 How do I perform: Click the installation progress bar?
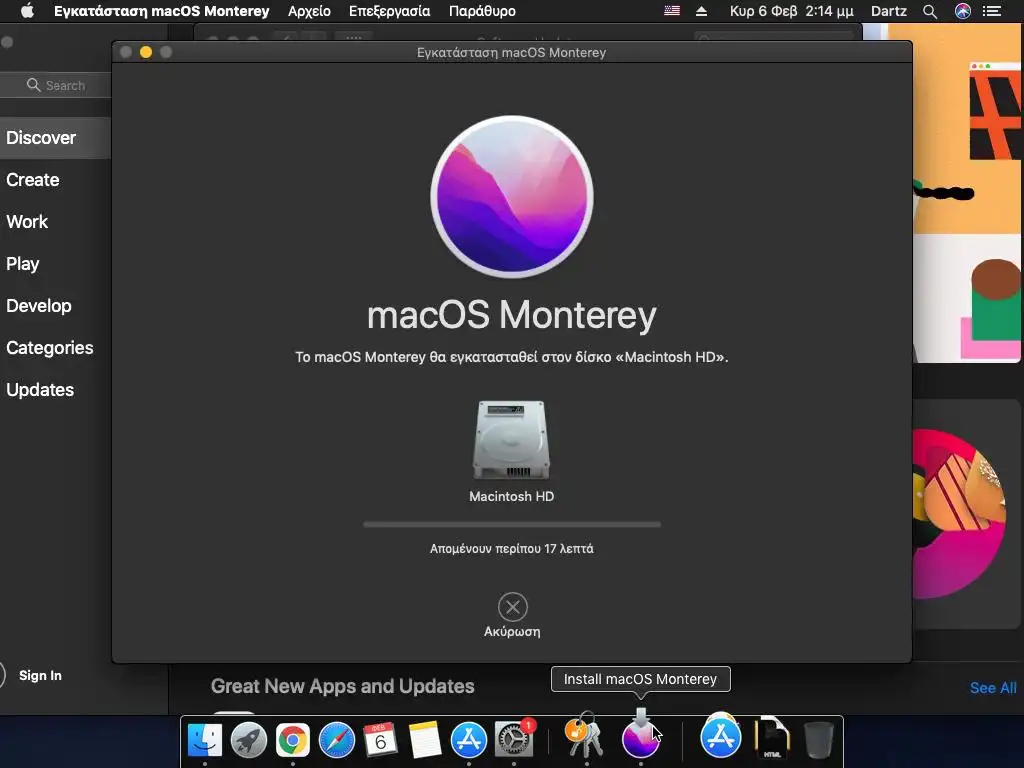pyautogui.click(x=512, y=524)
